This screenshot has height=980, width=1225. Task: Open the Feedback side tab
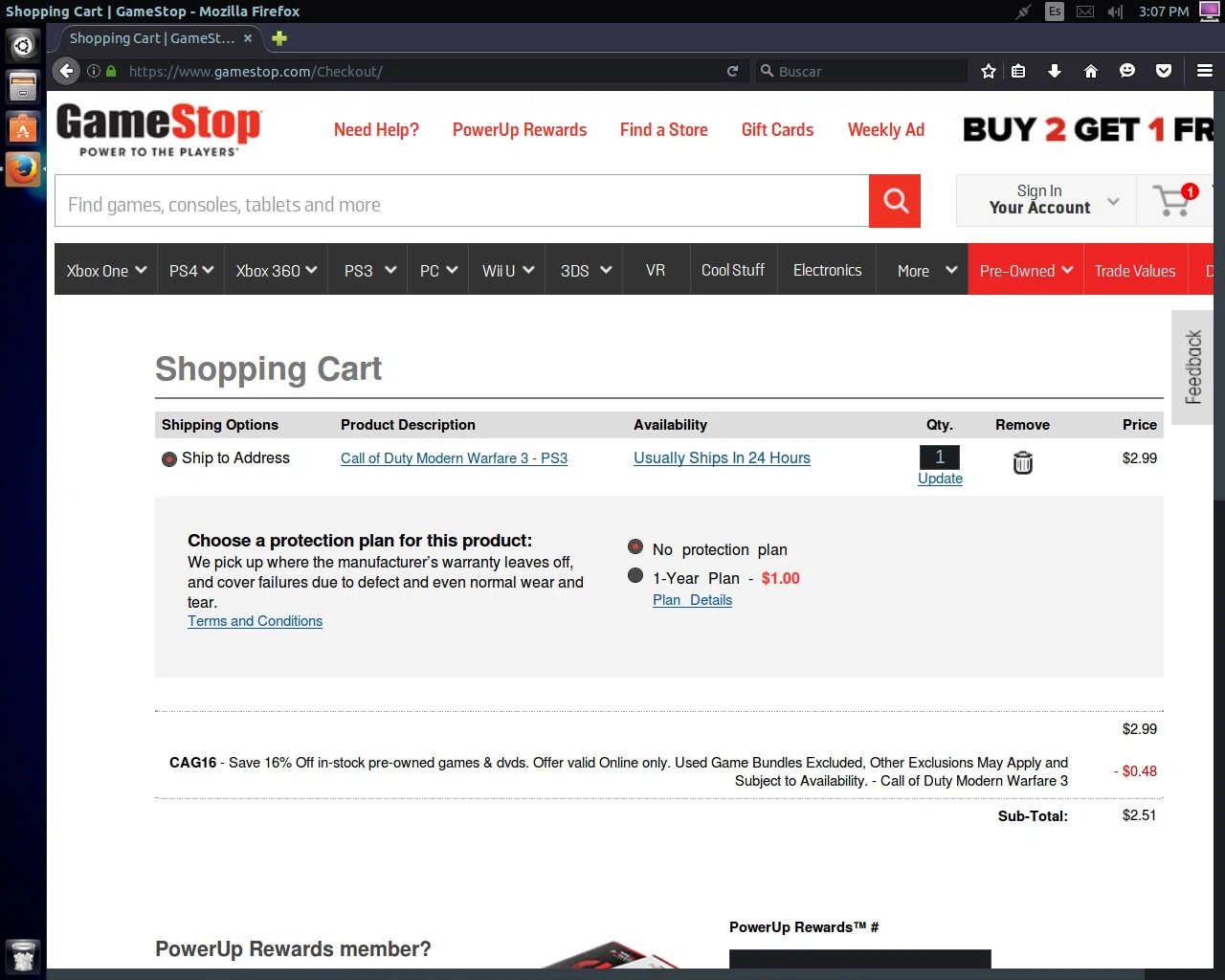point(1192,367)
